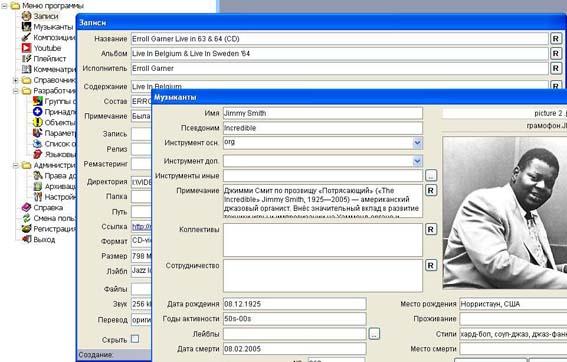
Task: Open the Настройки tools icon
Action: click(x=38, y=197)
